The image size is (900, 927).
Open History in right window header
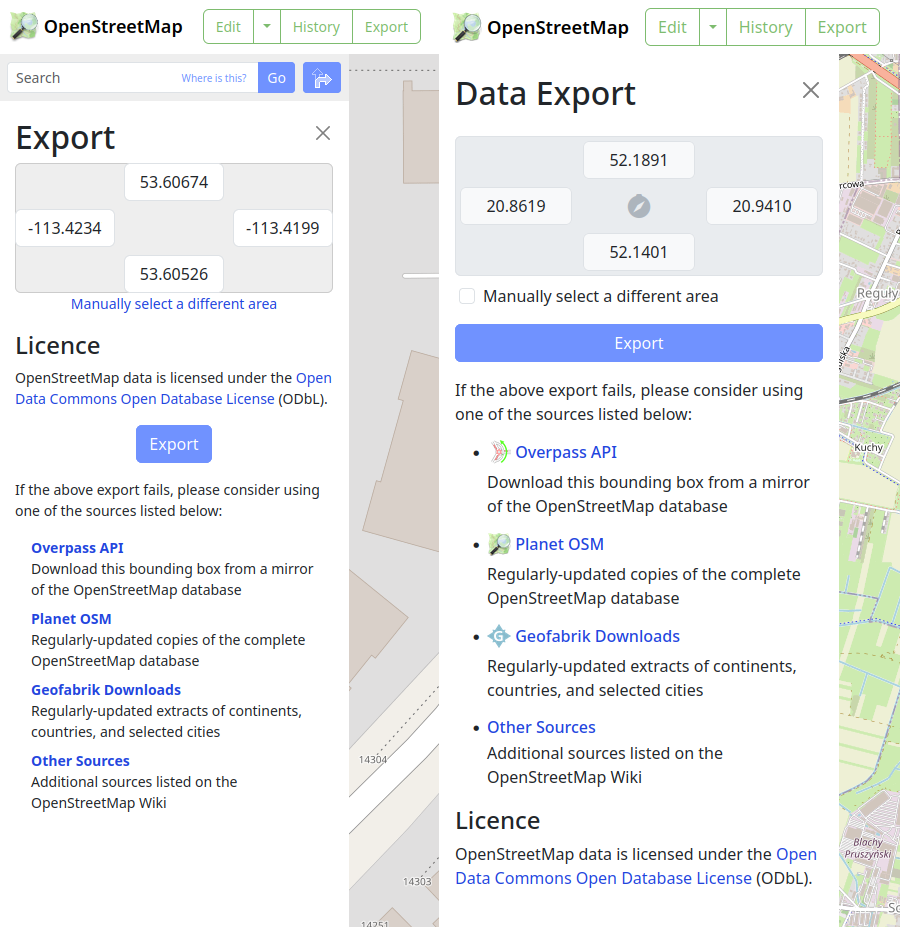pyautogui.click(x=766, y=27)
